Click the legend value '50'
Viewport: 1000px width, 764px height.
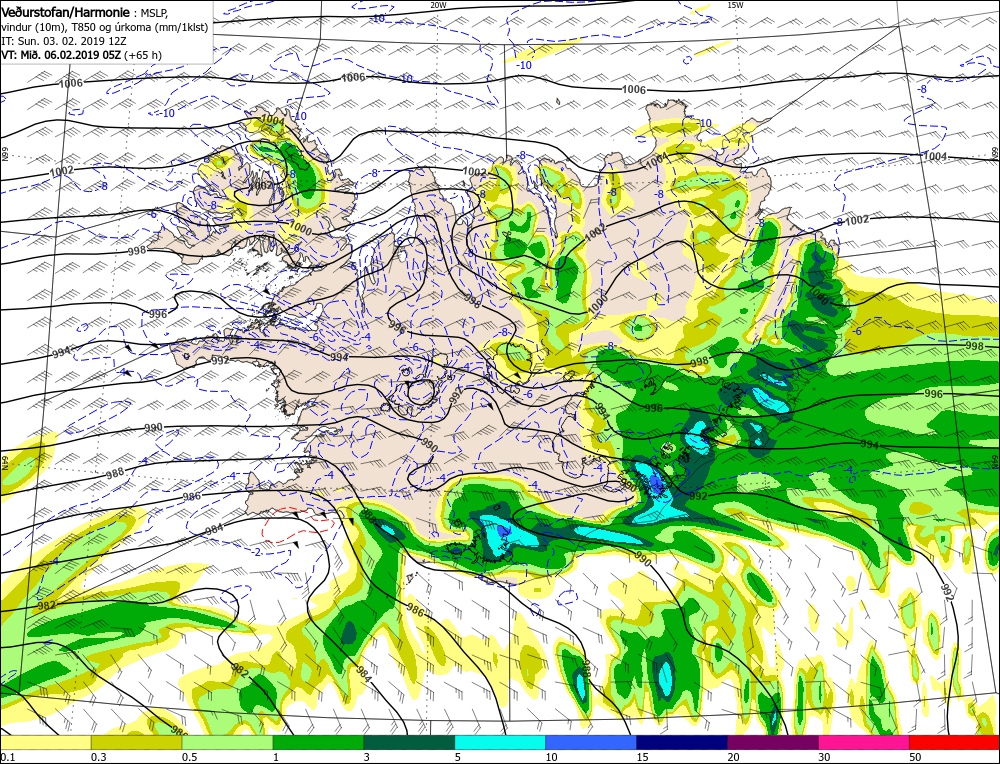pyautogui.click(x=915, y=757)
